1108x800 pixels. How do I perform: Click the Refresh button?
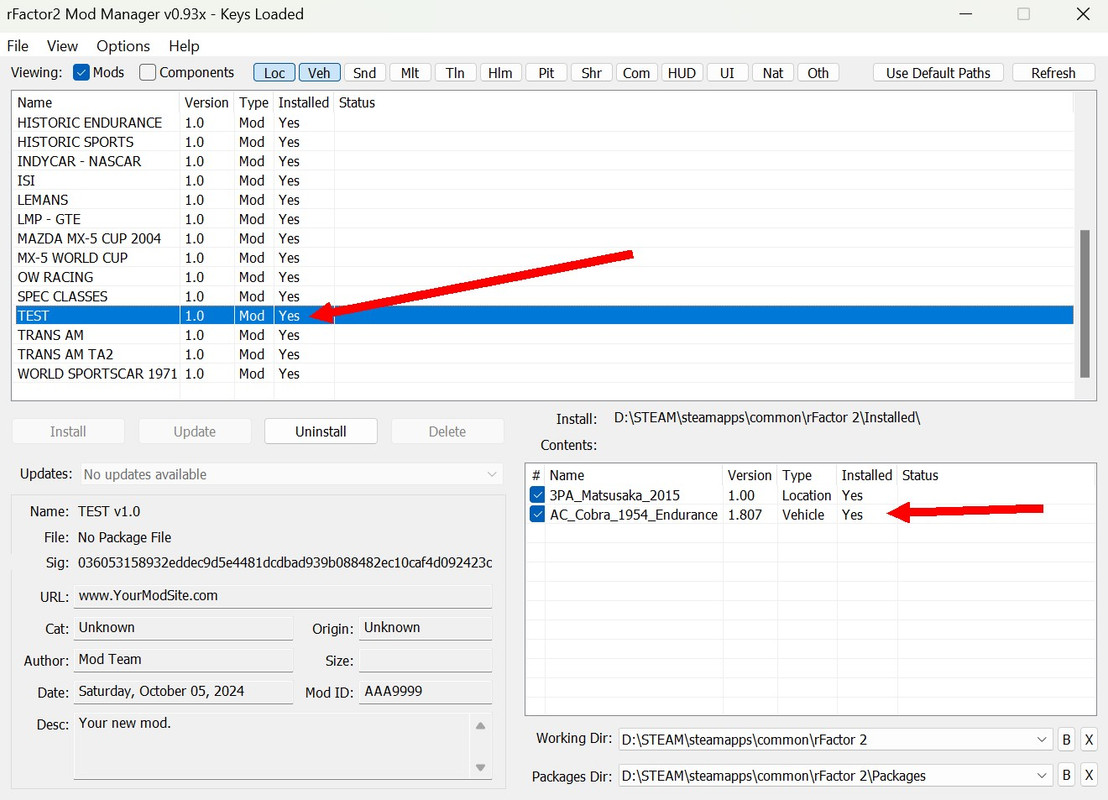click(x=1053, y=73)
